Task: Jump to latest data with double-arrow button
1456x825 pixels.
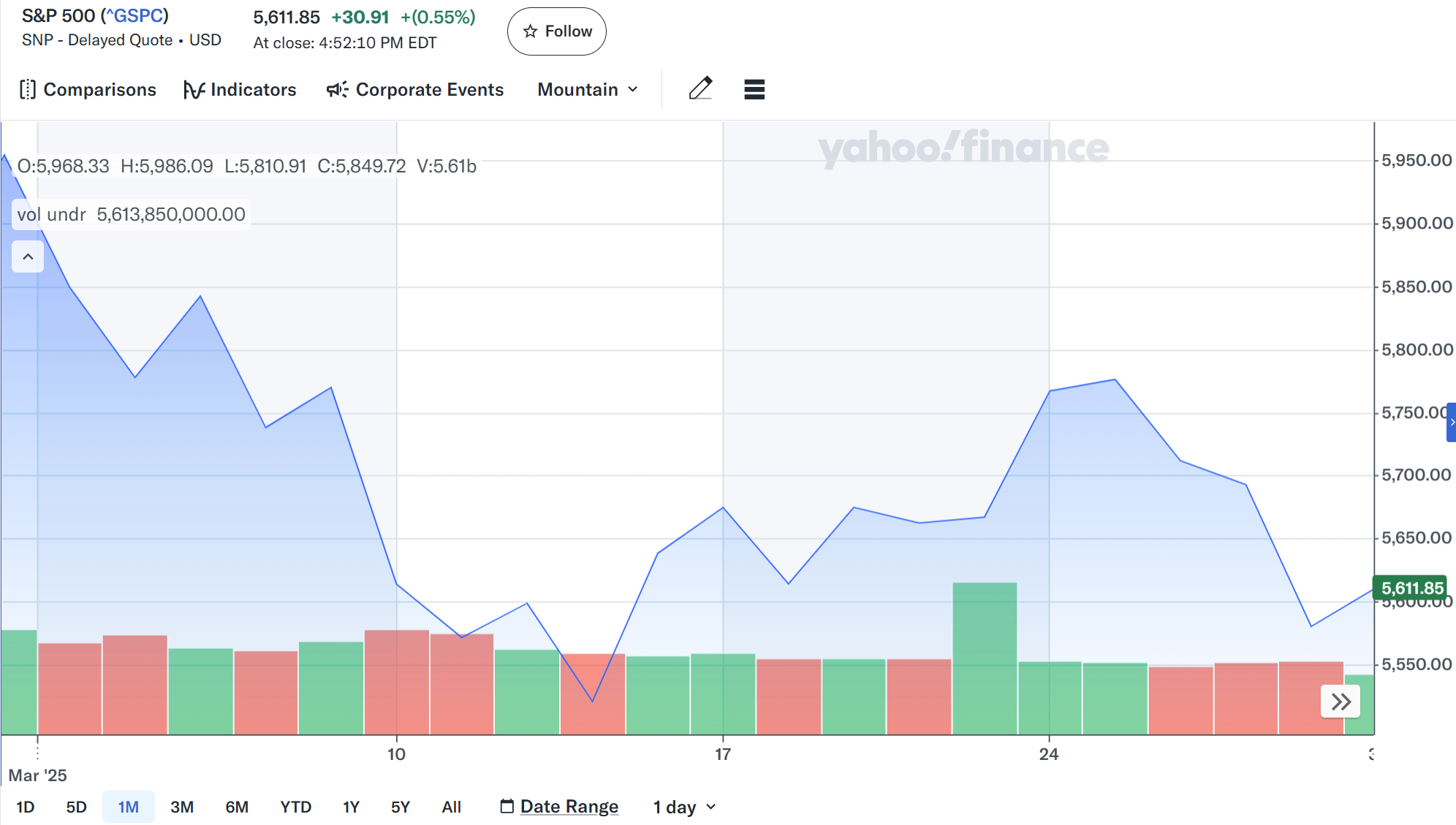Action: tap(1341, 702)
